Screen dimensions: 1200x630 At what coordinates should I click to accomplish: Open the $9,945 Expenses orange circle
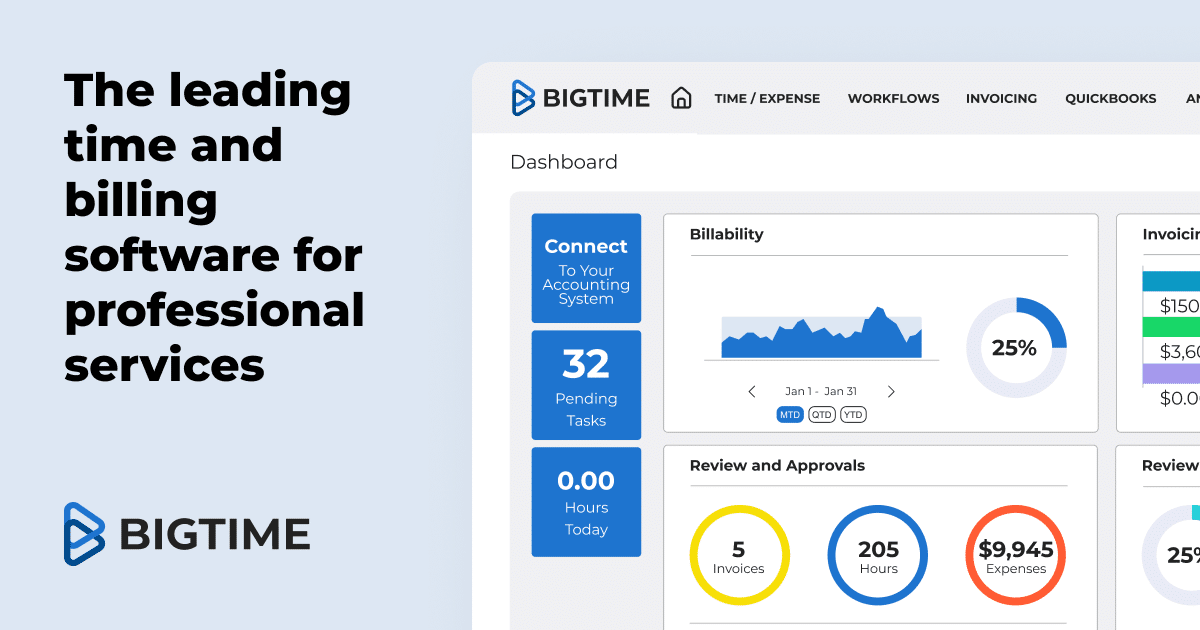(1016, 555)
